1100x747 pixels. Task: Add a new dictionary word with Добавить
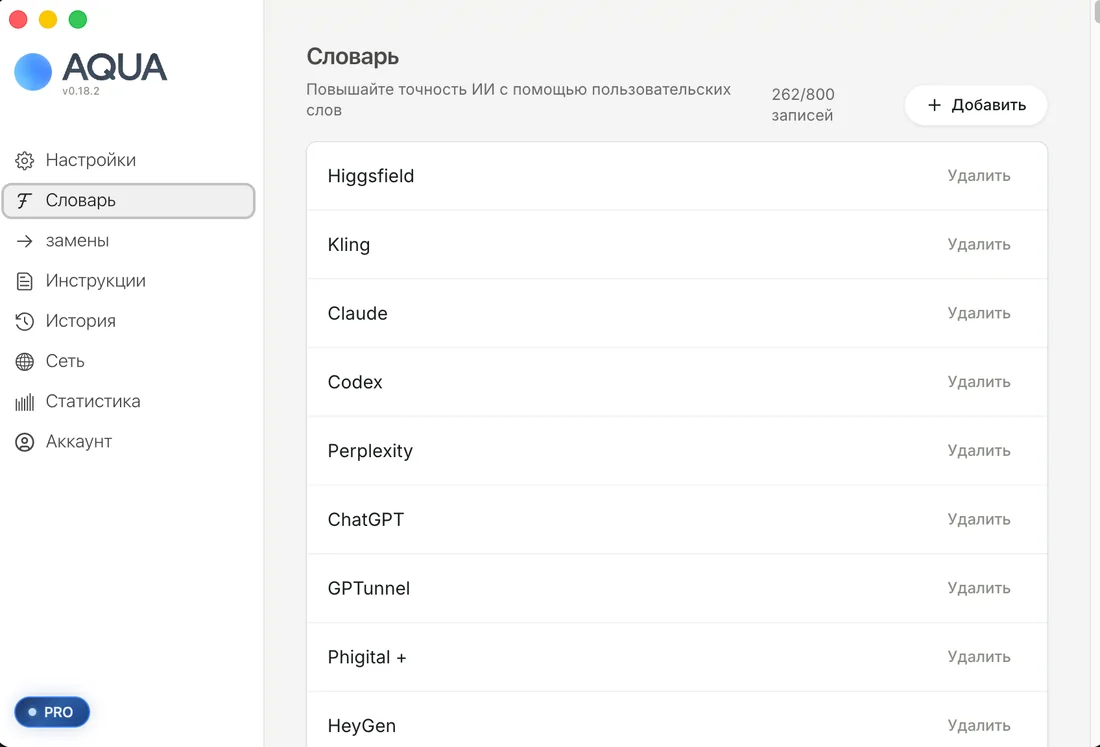(976, 105)
